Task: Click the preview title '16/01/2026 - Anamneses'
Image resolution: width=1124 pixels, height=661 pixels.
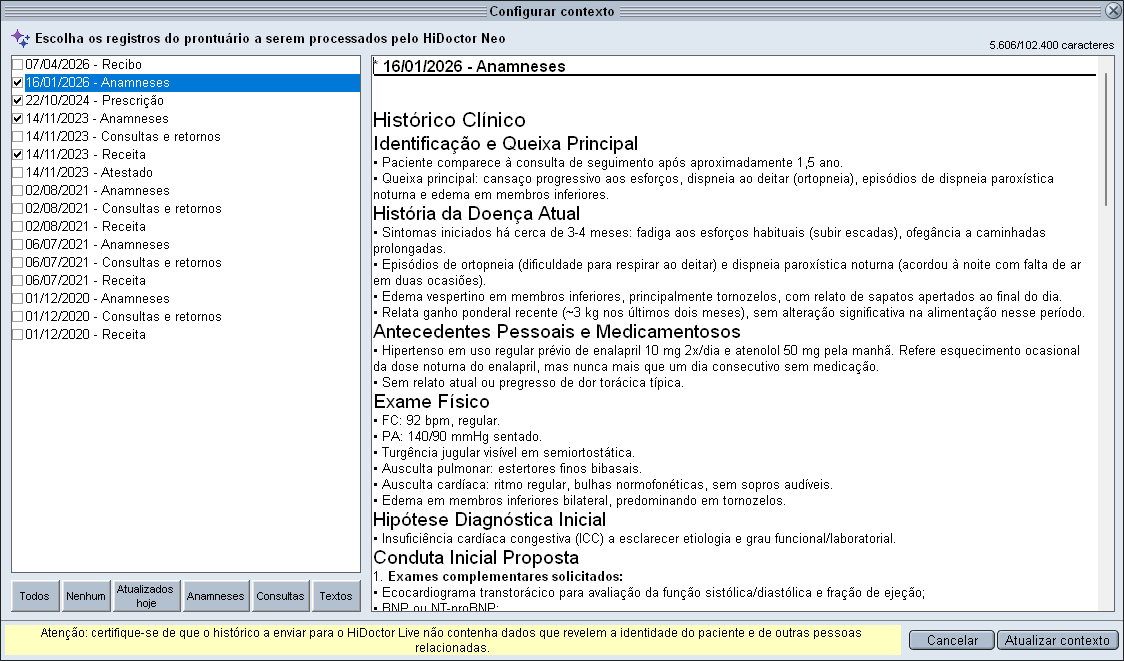Action: pyautogui.click(x=474, y=67)
